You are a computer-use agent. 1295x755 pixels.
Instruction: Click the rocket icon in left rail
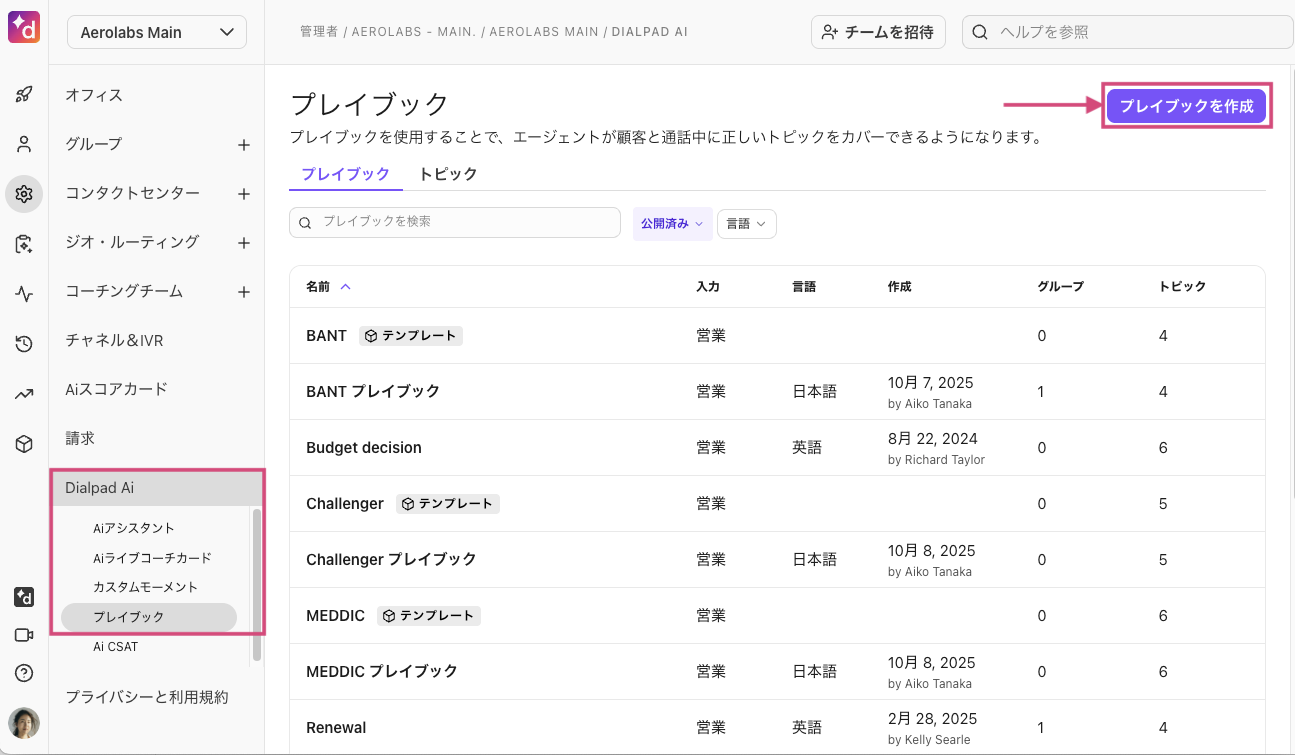(24, 95)
